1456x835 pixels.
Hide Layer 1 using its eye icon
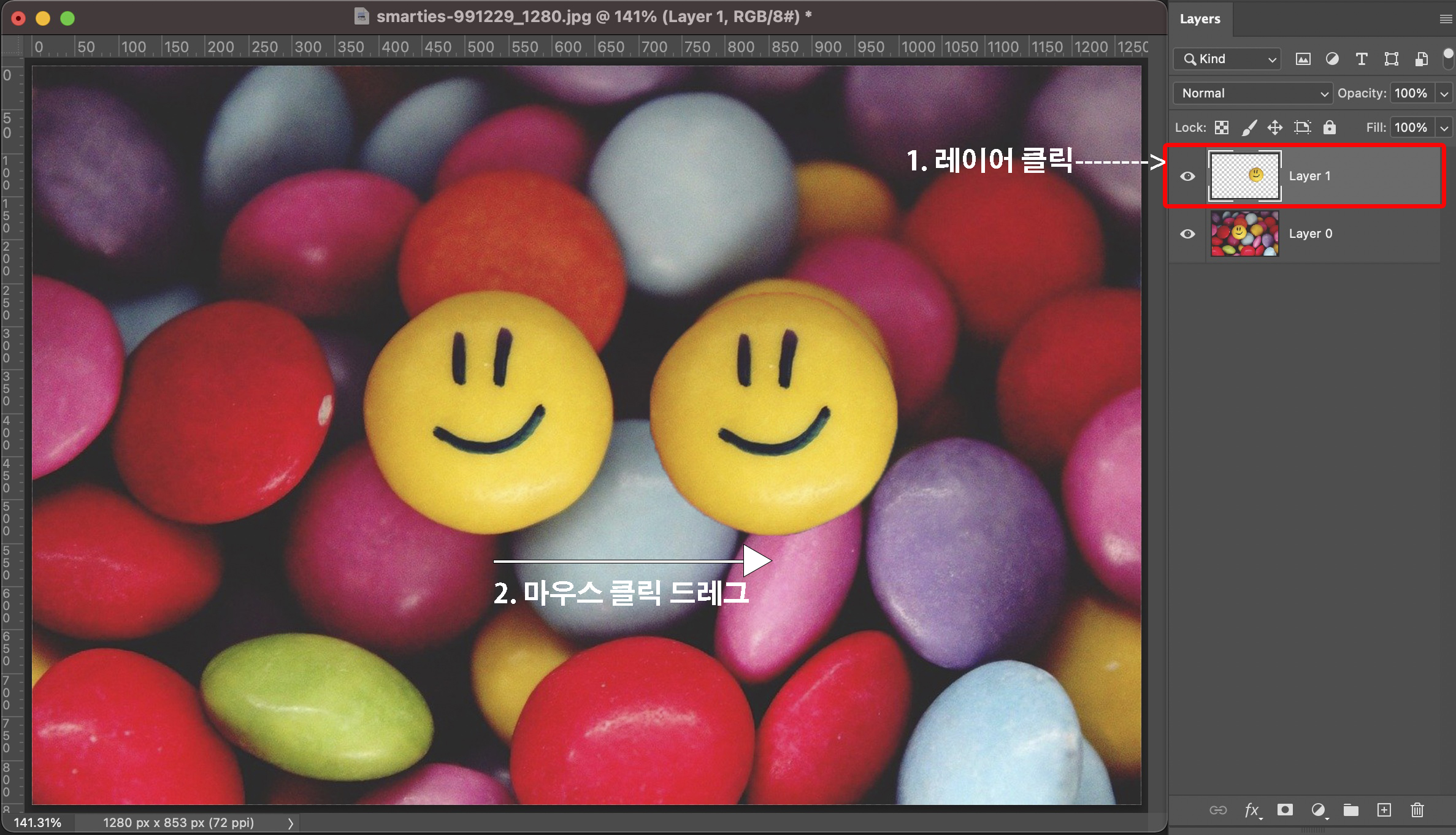[x=1187, y=177]
